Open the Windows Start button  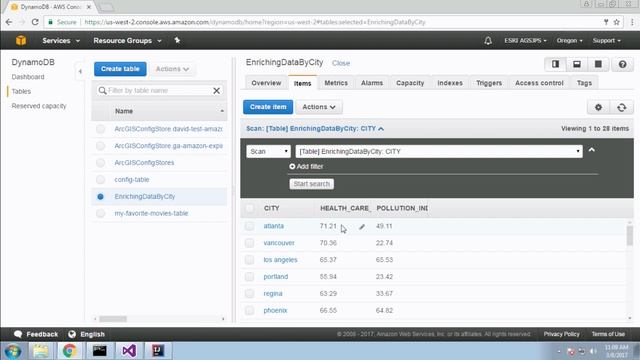tap(13, 351)
